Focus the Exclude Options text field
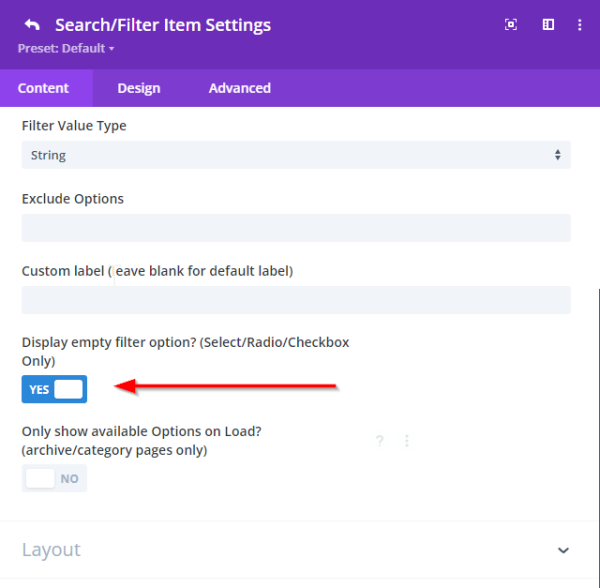Viewport: 600px width, 588px height. [x=296, y=228]
